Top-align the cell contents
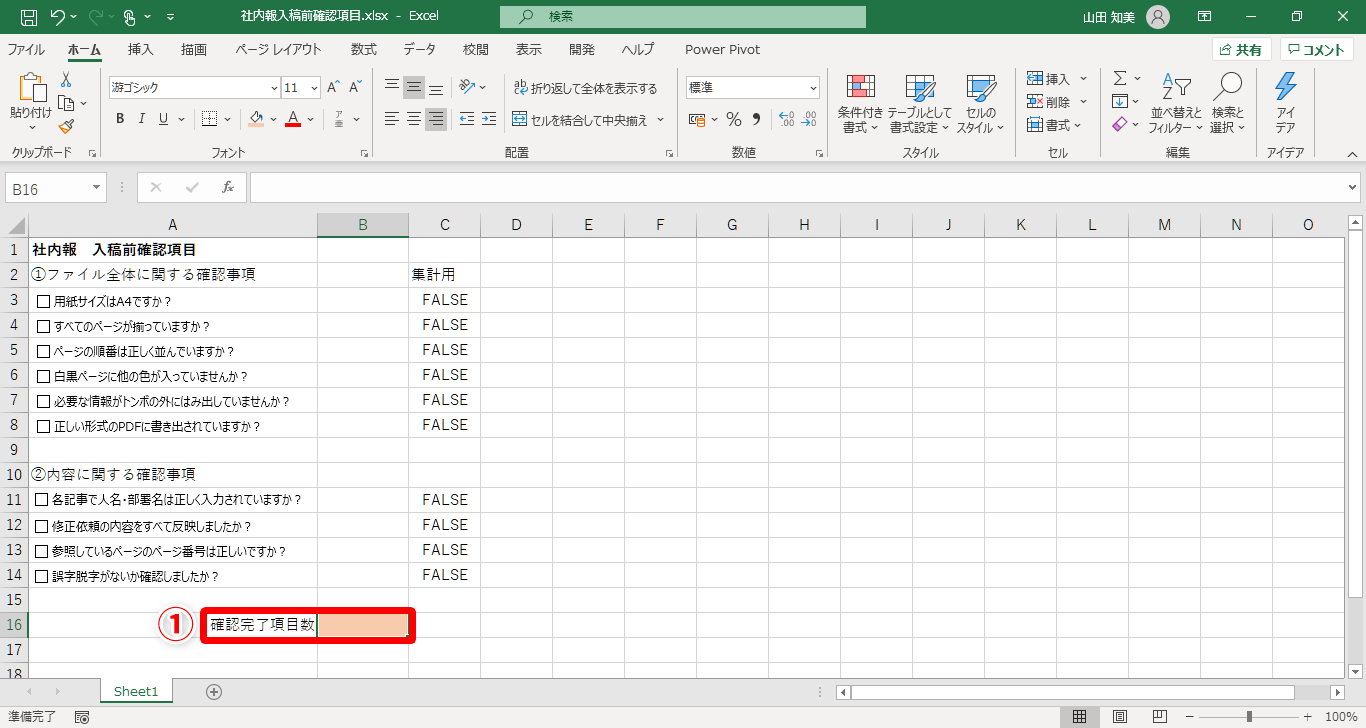The image size is (1366, 728). coord(392,87)
